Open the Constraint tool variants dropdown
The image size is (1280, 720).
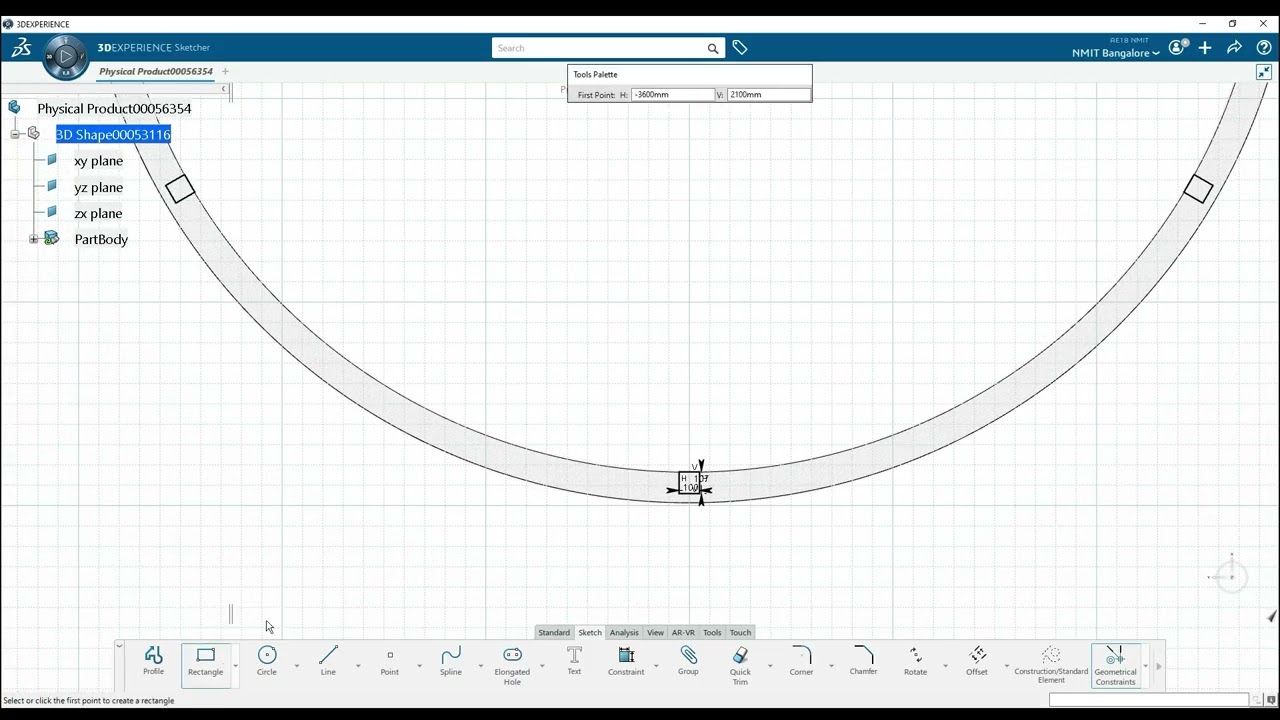coord(656,666)
